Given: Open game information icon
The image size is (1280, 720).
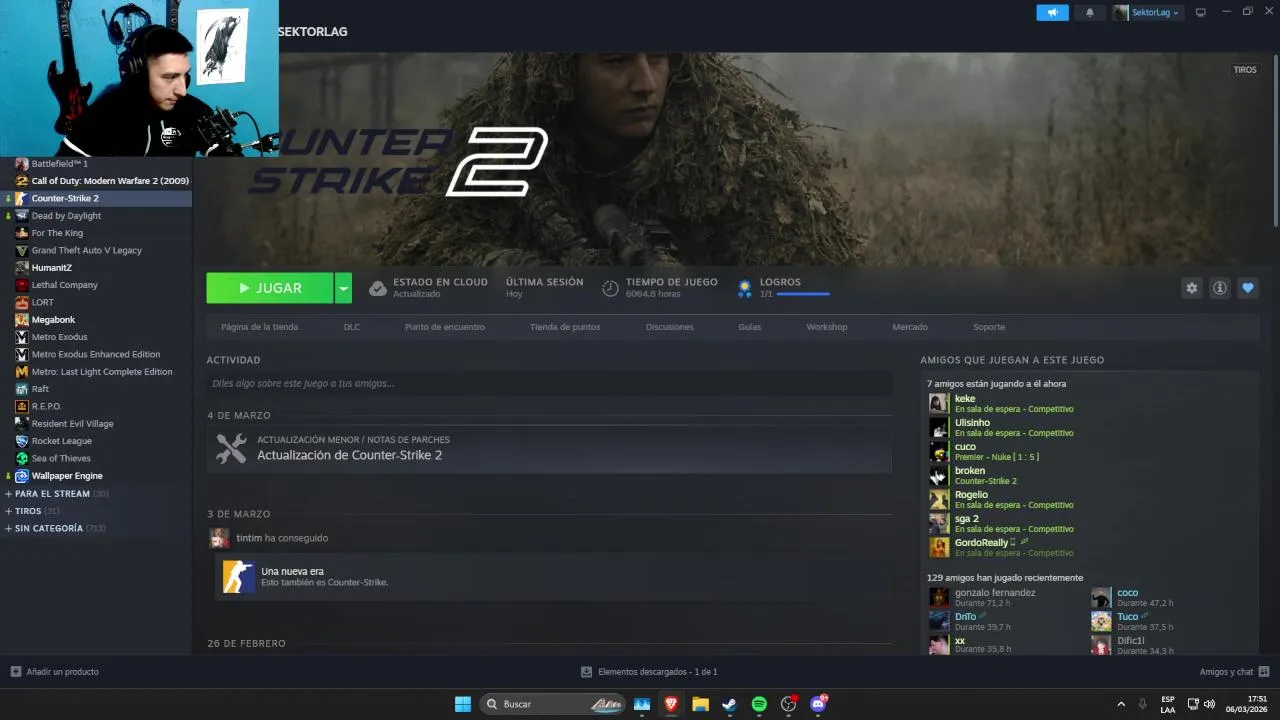Looking at the screenshot, I should click(x=1220, y=288).
